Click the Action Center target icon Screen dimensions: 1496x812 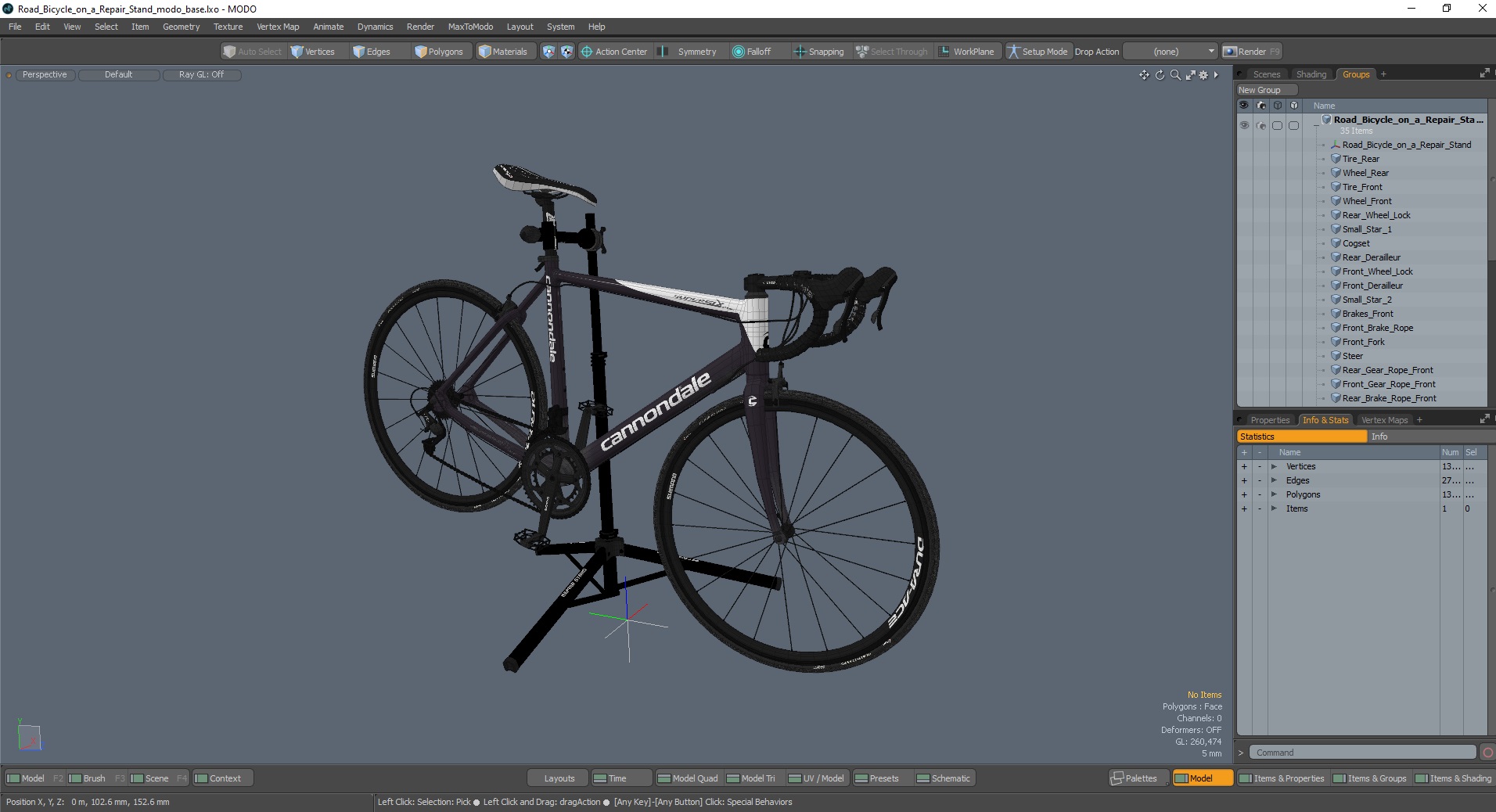(586, 52)
